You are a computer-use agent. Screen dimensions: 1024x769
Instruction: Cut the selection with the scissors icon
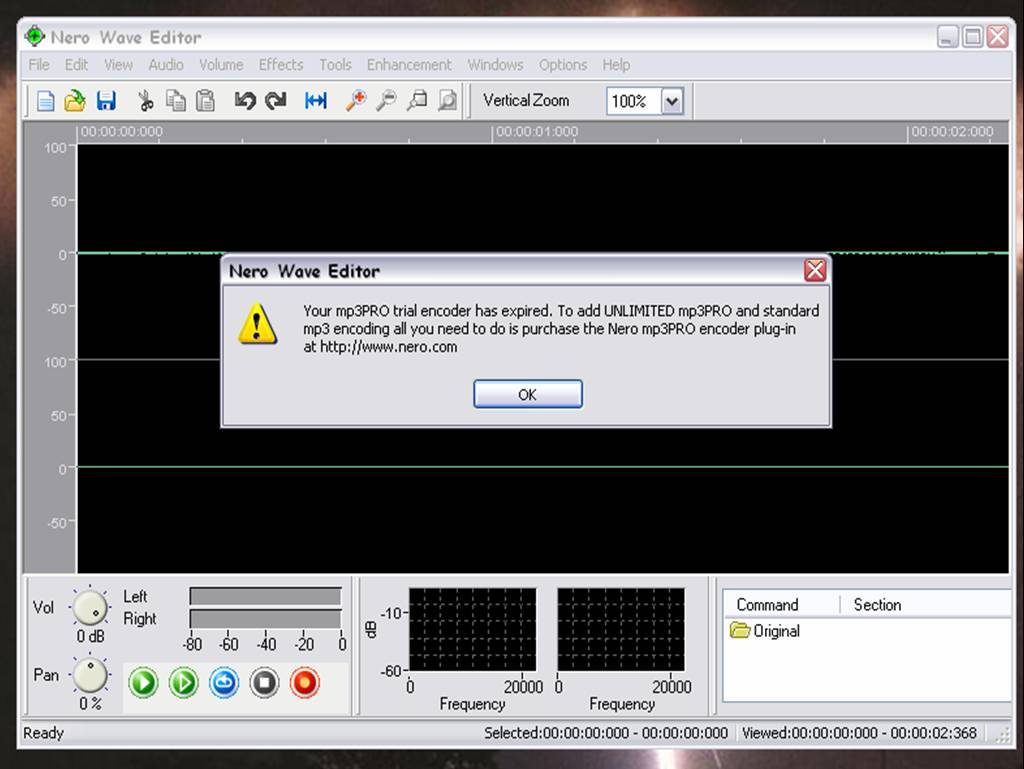[146, 101]
